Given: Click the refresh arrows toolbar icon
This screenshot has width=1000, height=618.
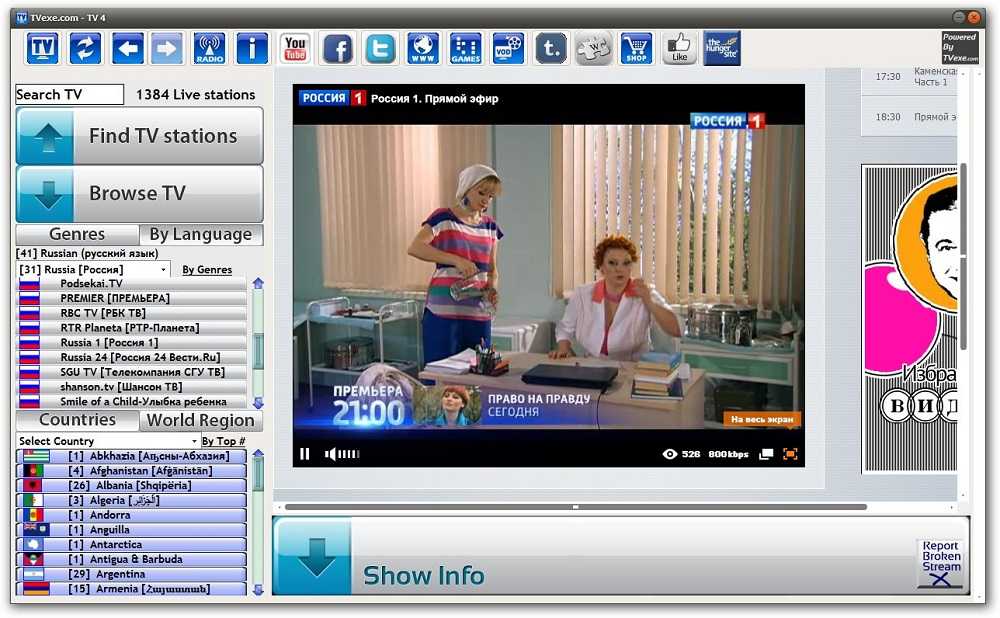Looking at the screenshot, I should pyautogui.click(x=85, y=48).
